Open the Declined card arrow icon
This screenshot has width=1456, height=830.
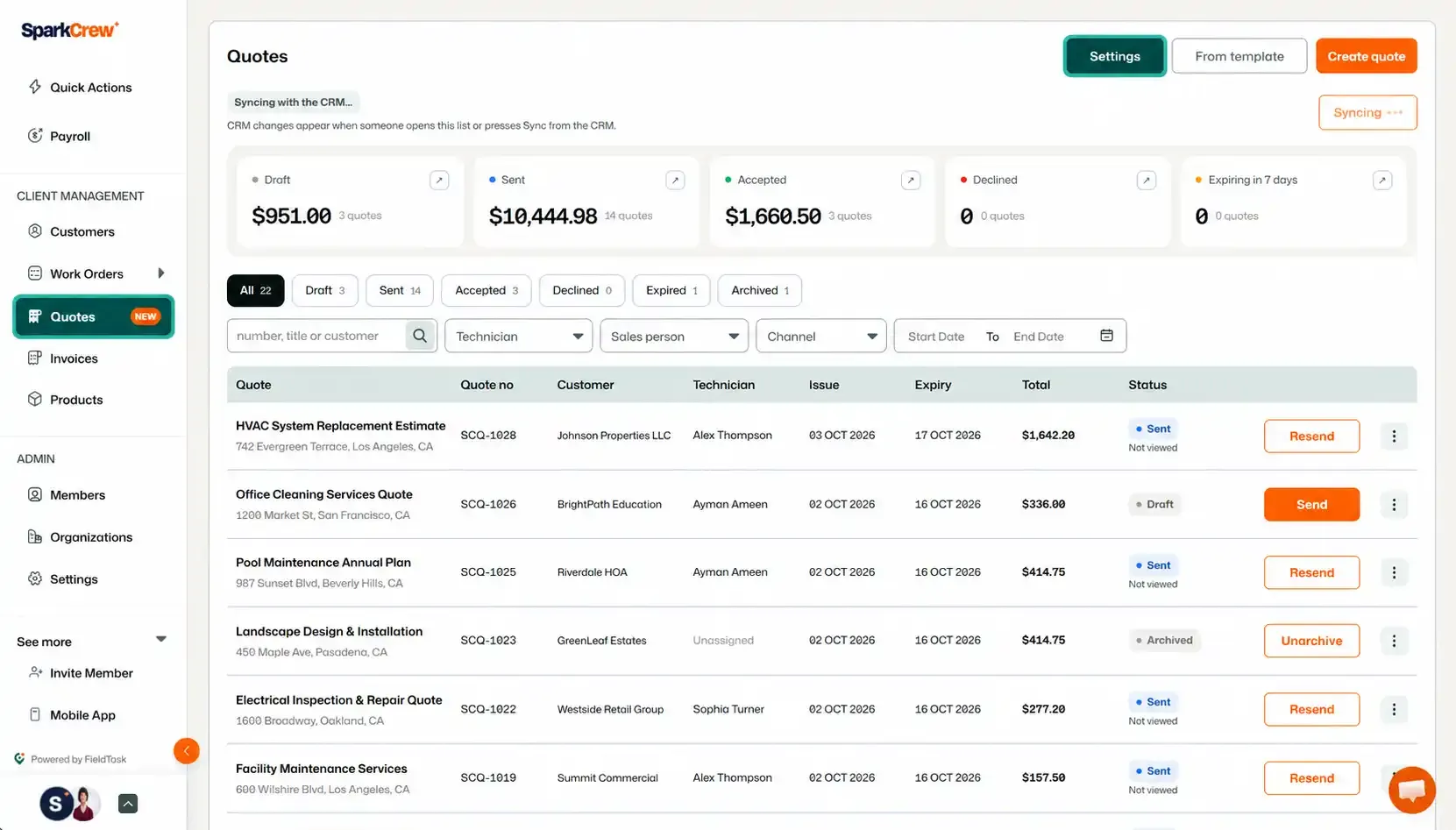tap(1146, 180)
